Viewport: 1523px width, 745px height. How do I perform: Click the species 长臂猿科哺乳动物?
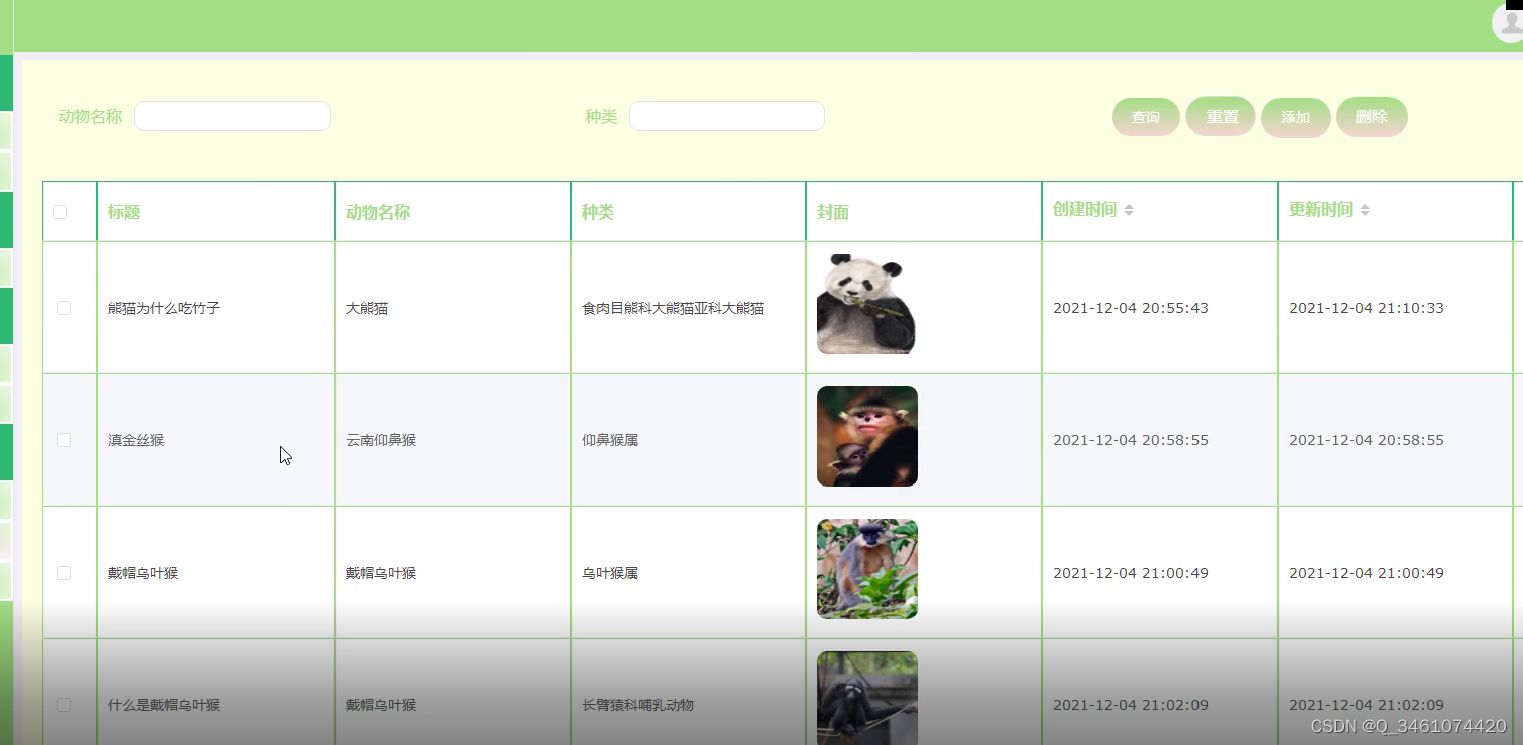click(x=638, y=705)
